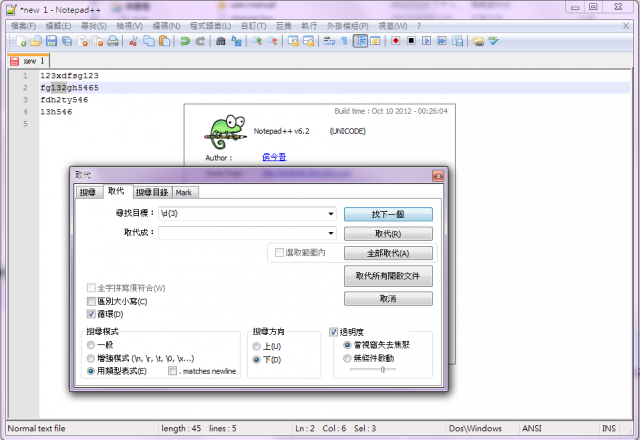
Task: Choose 當視窗失去焦點 transparency option
Action: tap(347, 345)
